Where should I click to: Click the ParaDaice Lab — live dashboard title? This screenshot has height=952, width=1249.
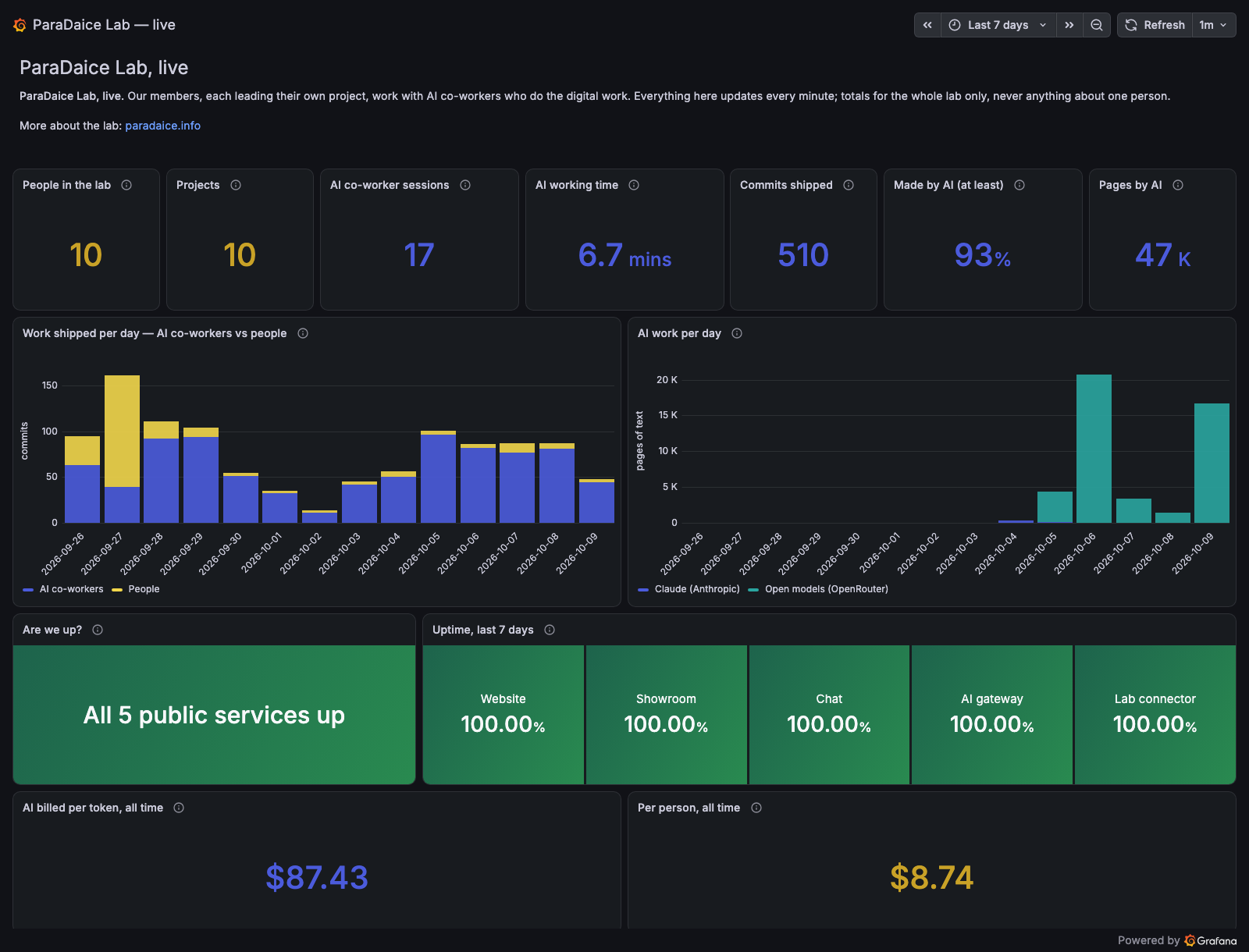tap(104, 25)
